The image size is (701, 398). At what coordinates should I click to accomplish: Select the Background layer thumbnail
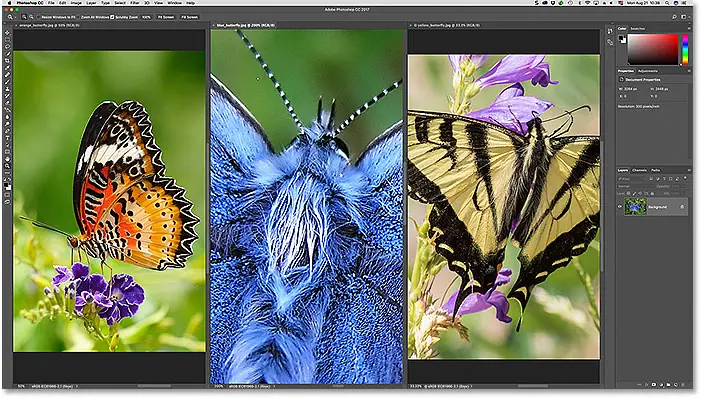click(635, 207)
